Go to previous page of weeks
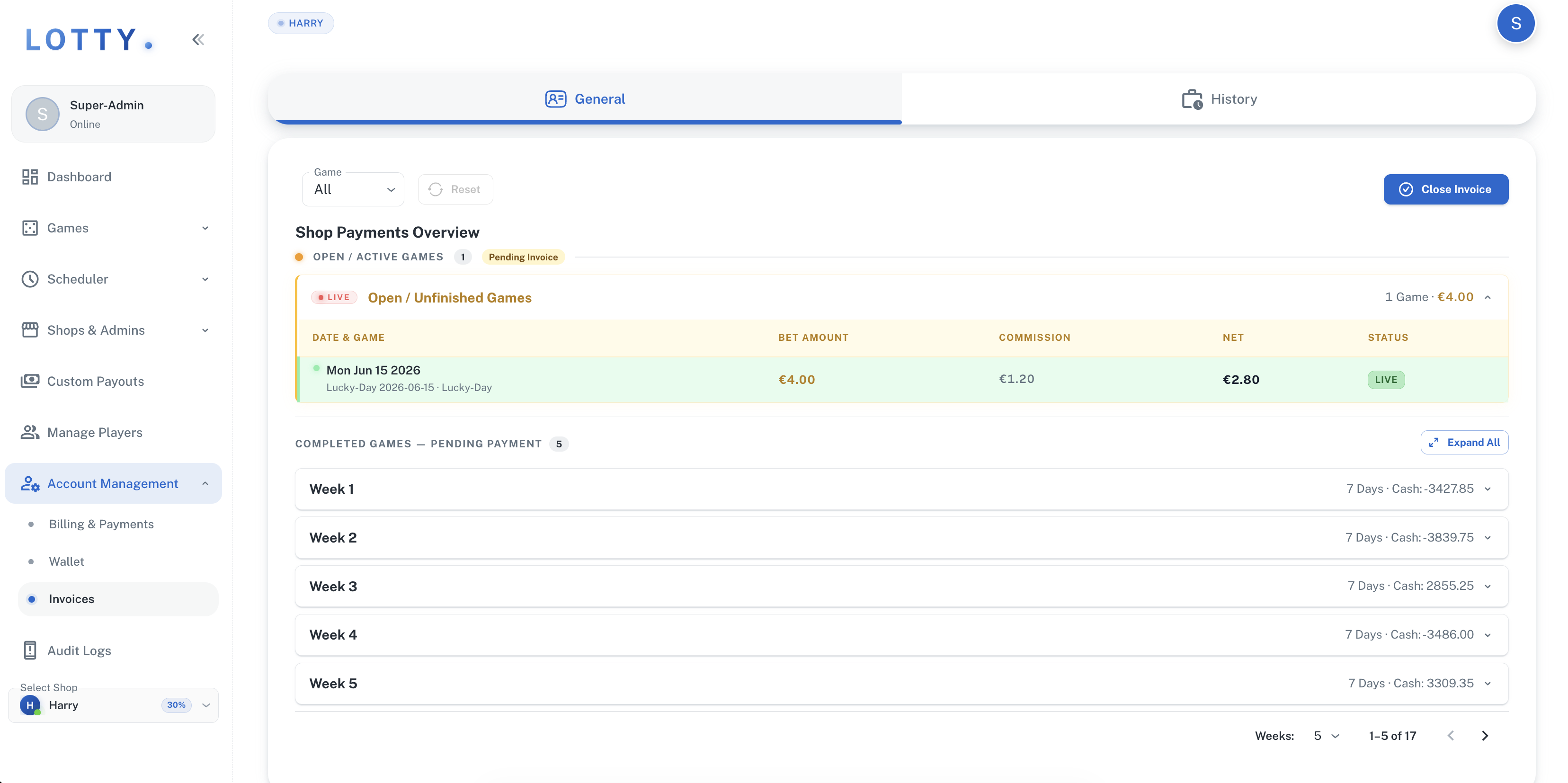This screenshot has width=1568, height=783. 1451,736
